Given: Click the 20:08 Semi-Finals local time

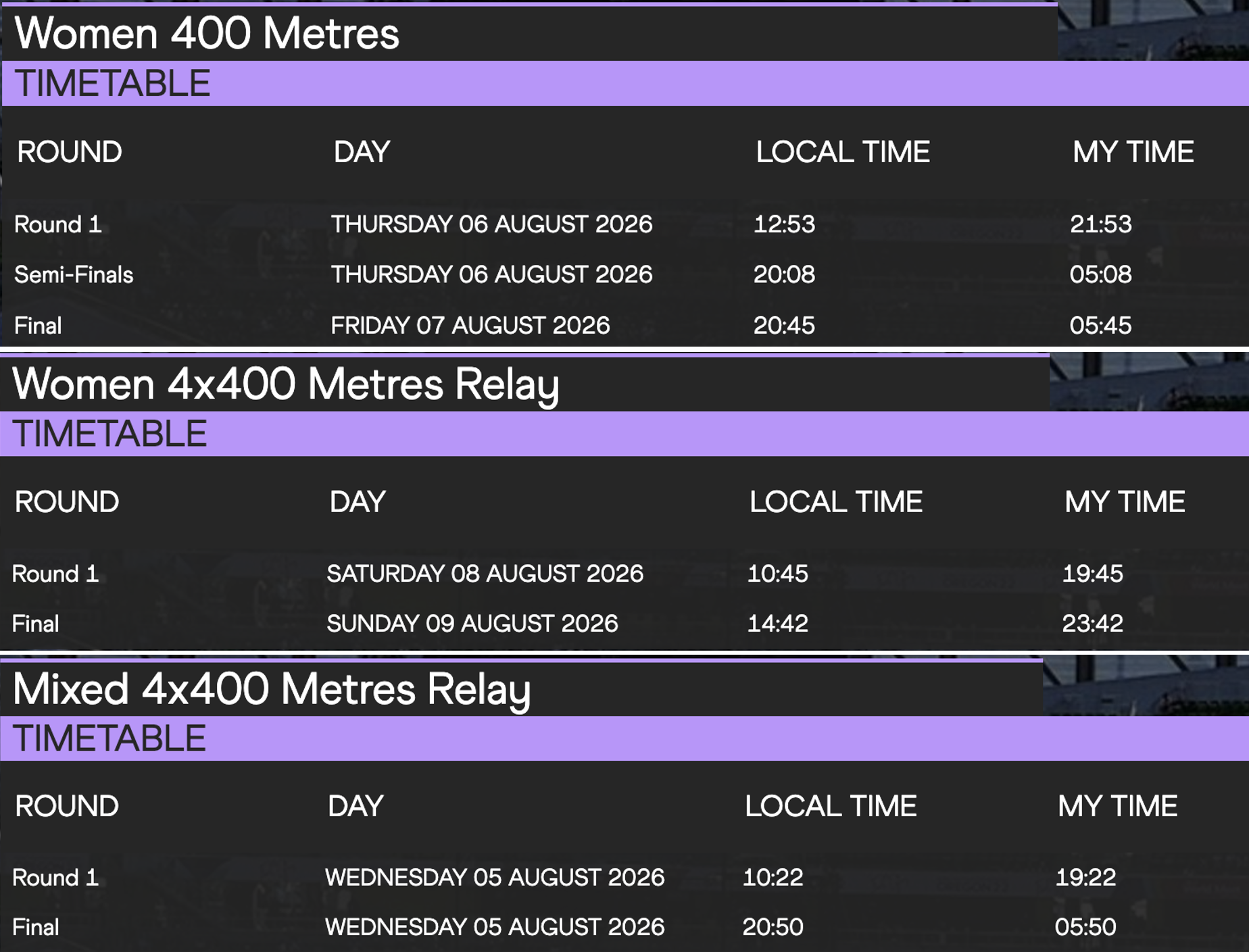Looking at the screenshot, I should tap(784, 274).
